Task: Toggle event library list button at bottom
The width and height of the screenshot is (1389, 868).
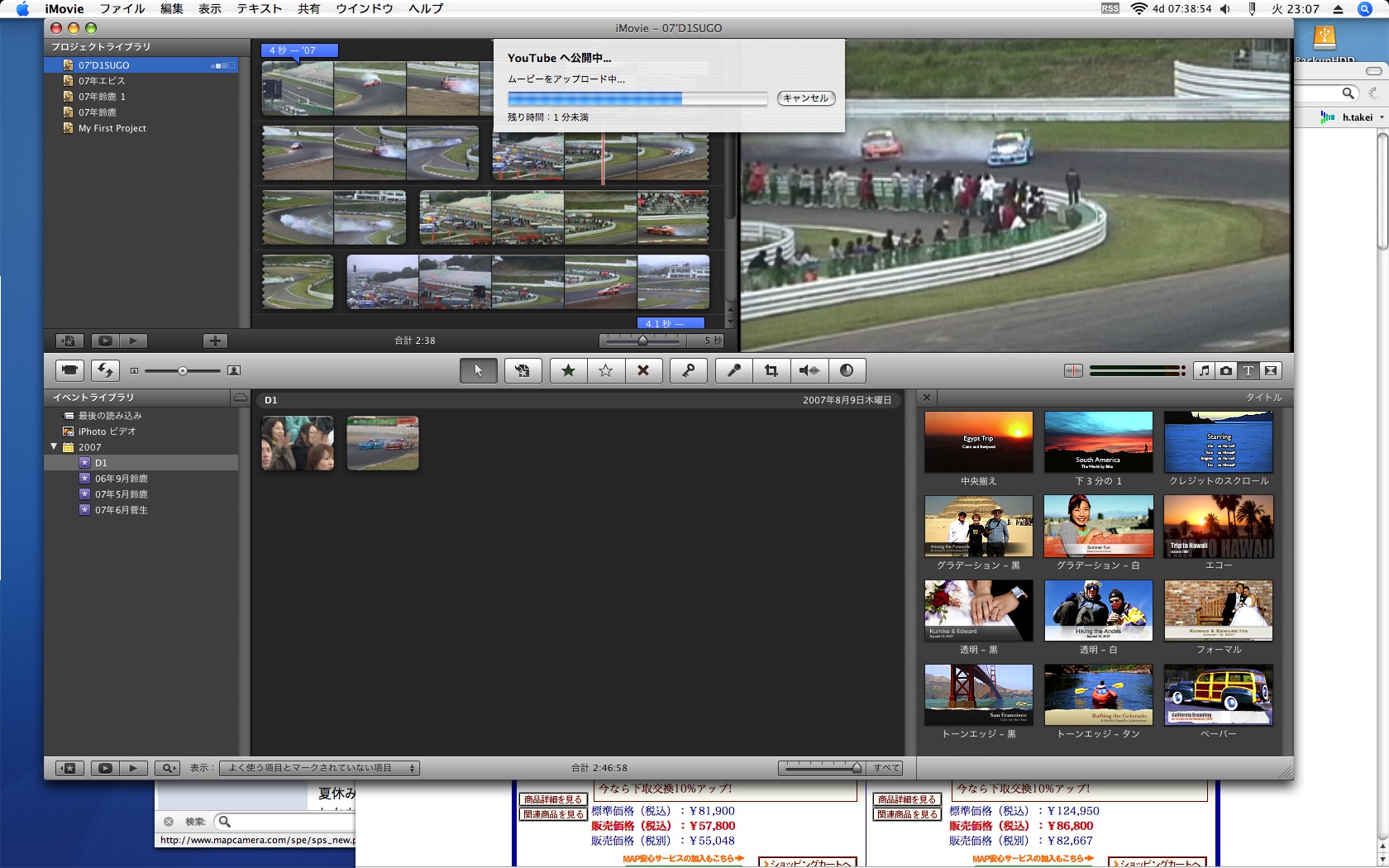Action: point(69,768)
